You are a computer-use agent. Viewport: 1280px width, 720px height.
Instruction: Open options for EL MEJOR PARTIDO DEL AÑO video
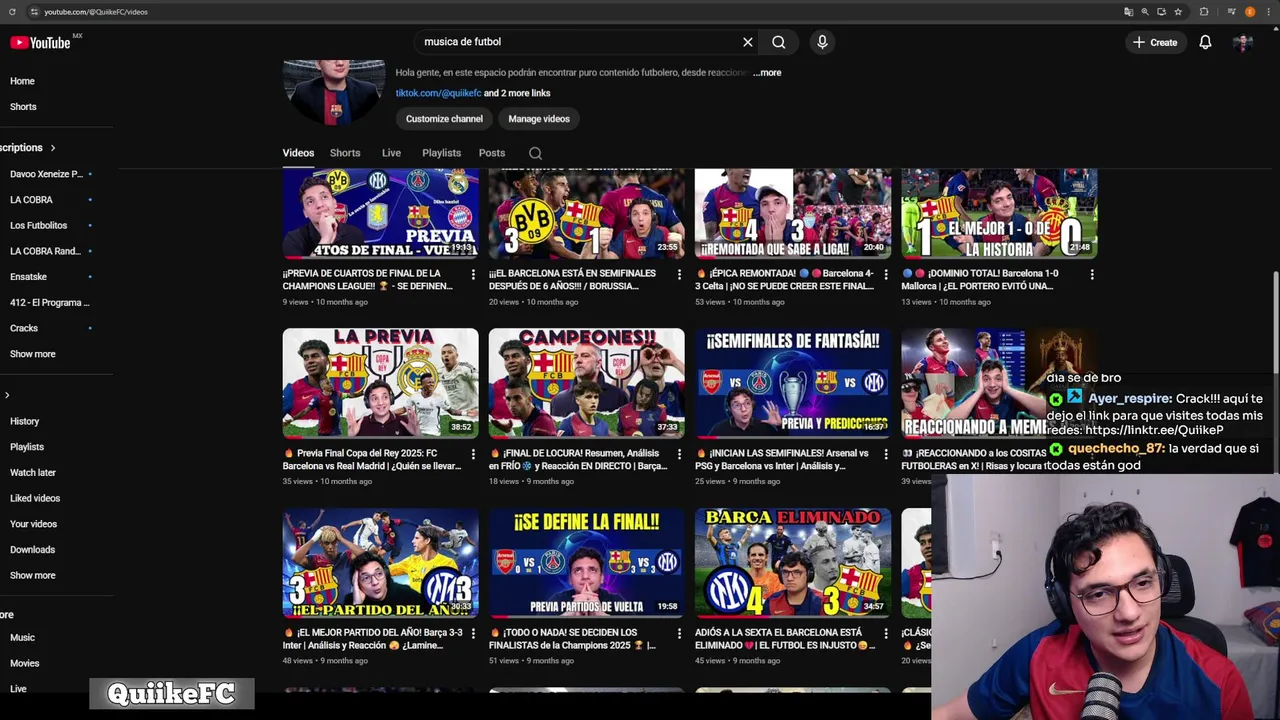(473, 633)
